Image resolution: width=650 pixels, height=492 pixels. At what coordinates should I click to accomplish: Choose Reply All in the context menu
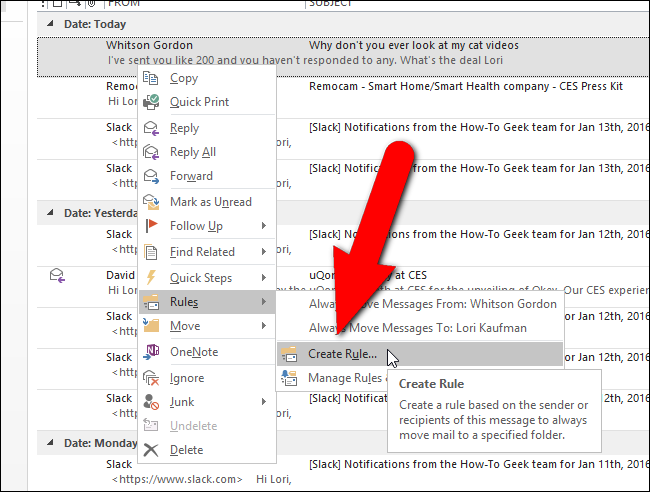pos(206,152)
